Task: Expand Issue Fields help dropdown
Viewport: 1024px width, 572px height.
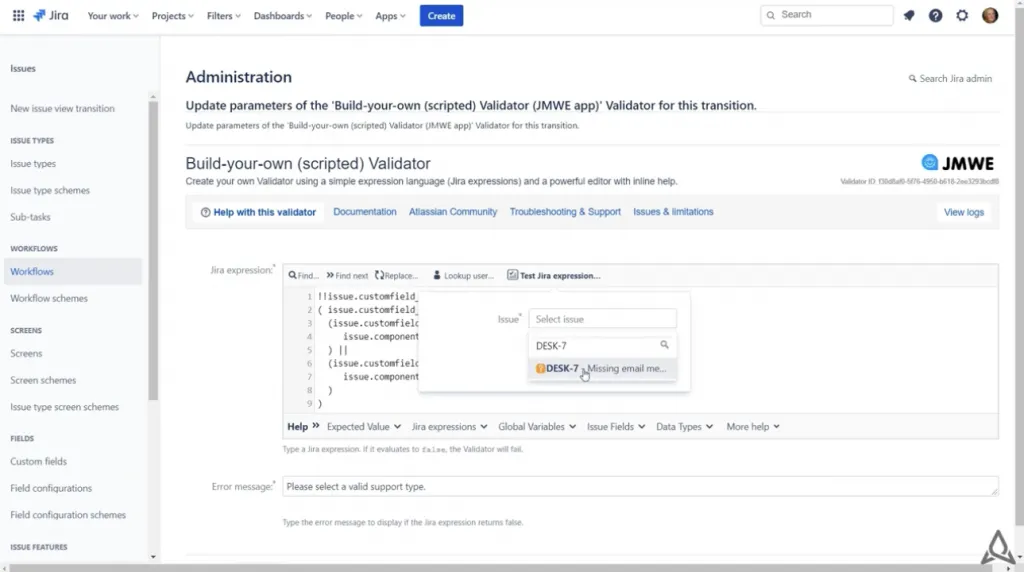Action: click(x=616, y=426)
